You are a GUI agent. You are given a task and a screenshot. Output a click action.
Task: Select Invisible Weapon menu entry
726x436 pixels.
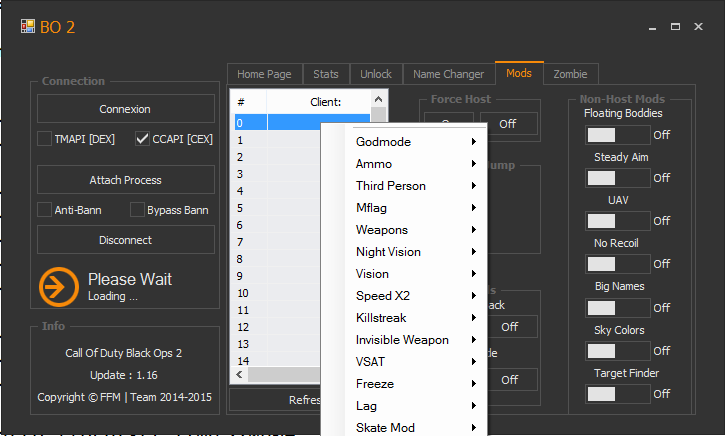point(416,340)
